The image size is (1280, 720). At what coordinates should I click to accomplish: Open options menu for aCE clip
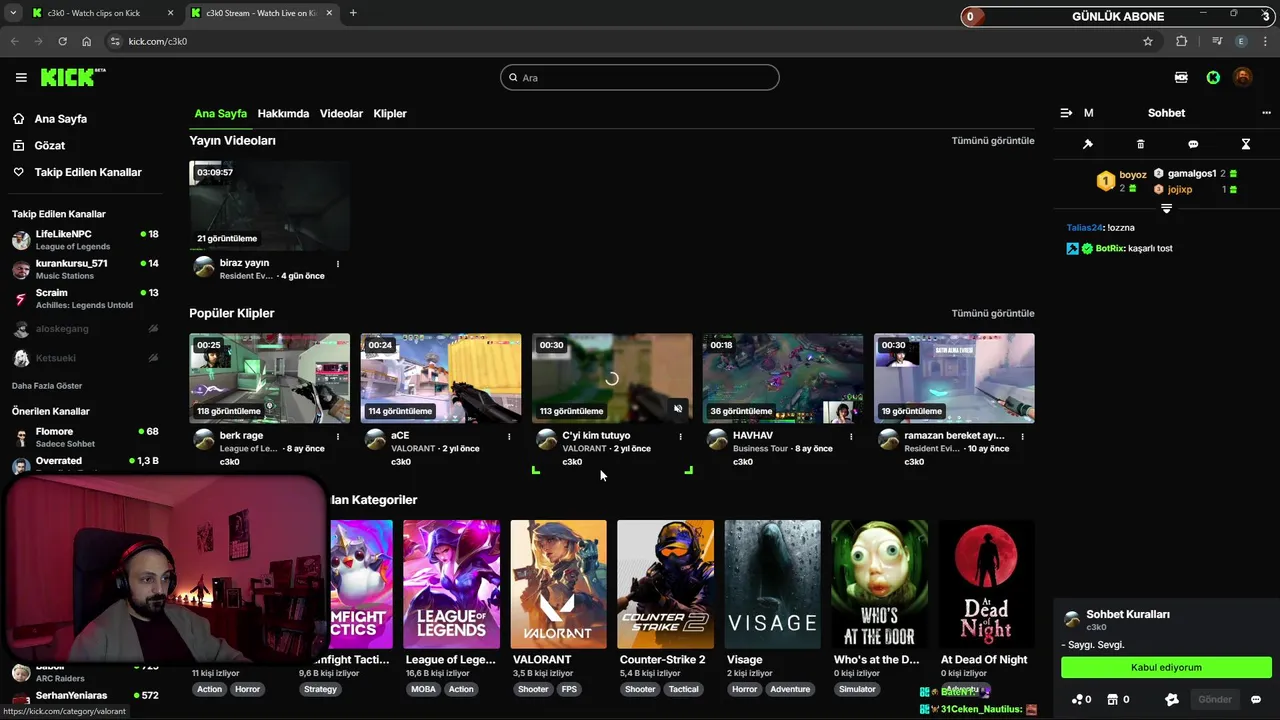point(509,436)
